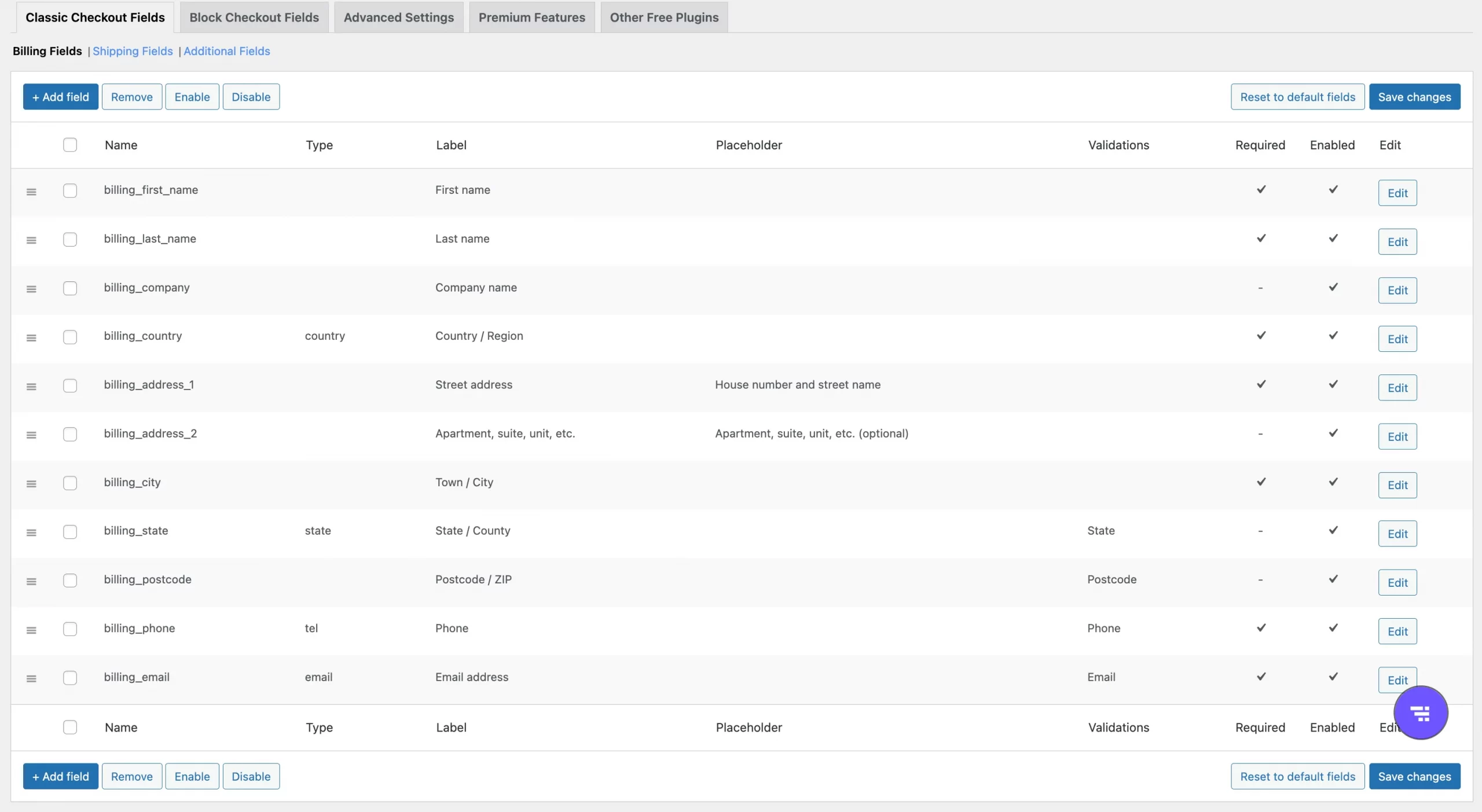Click drag handle icon for billing_last_name row
This screenshot has width=1482, height=812.
[x=31, y=240]
